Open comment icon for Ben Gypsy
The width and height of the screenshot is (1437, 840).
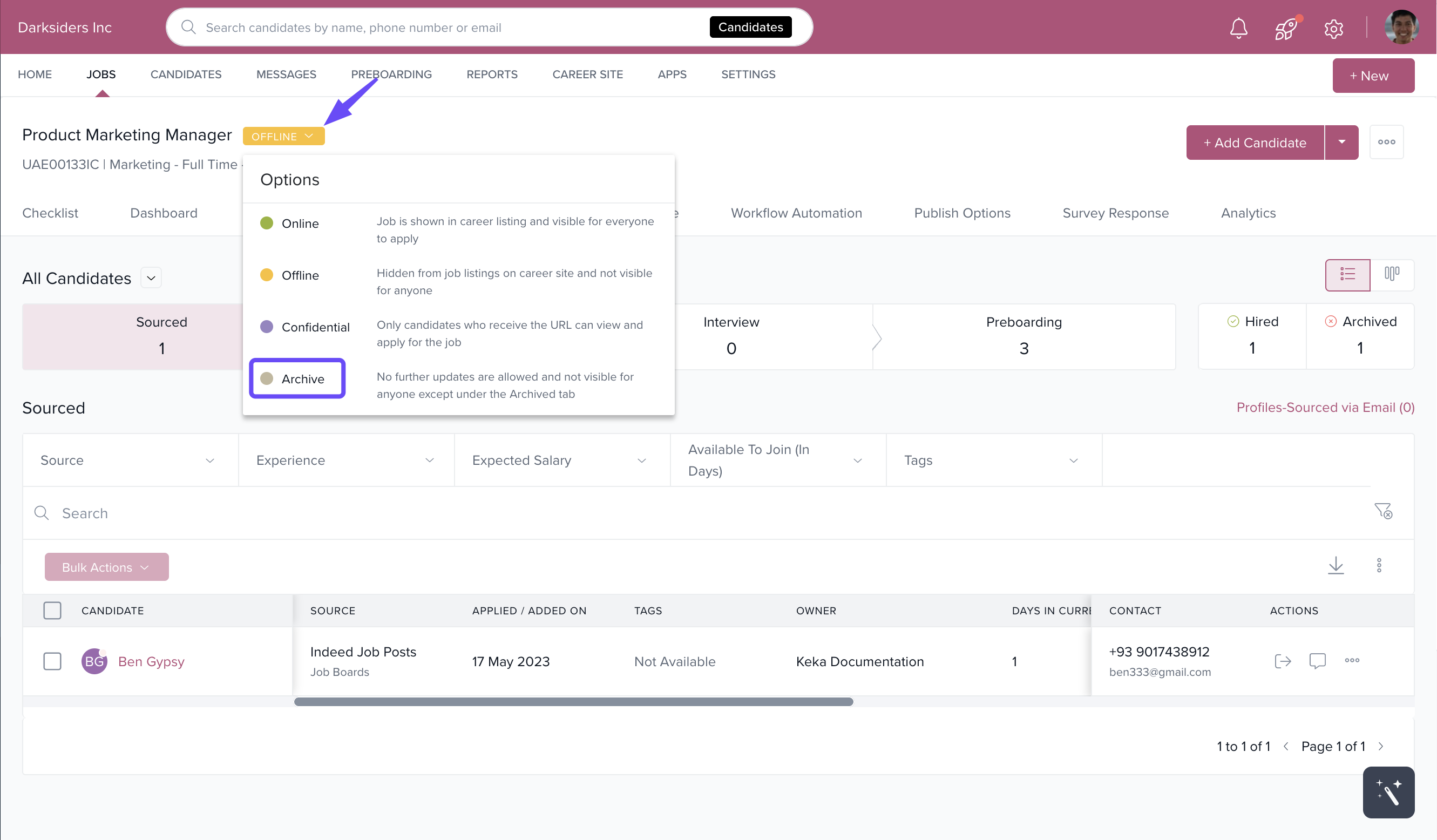pos(1317,661)
